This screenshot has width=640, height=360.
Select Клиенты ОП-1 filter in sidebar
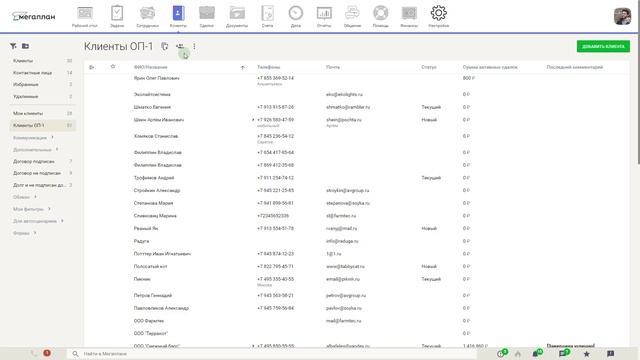point(42,125)
